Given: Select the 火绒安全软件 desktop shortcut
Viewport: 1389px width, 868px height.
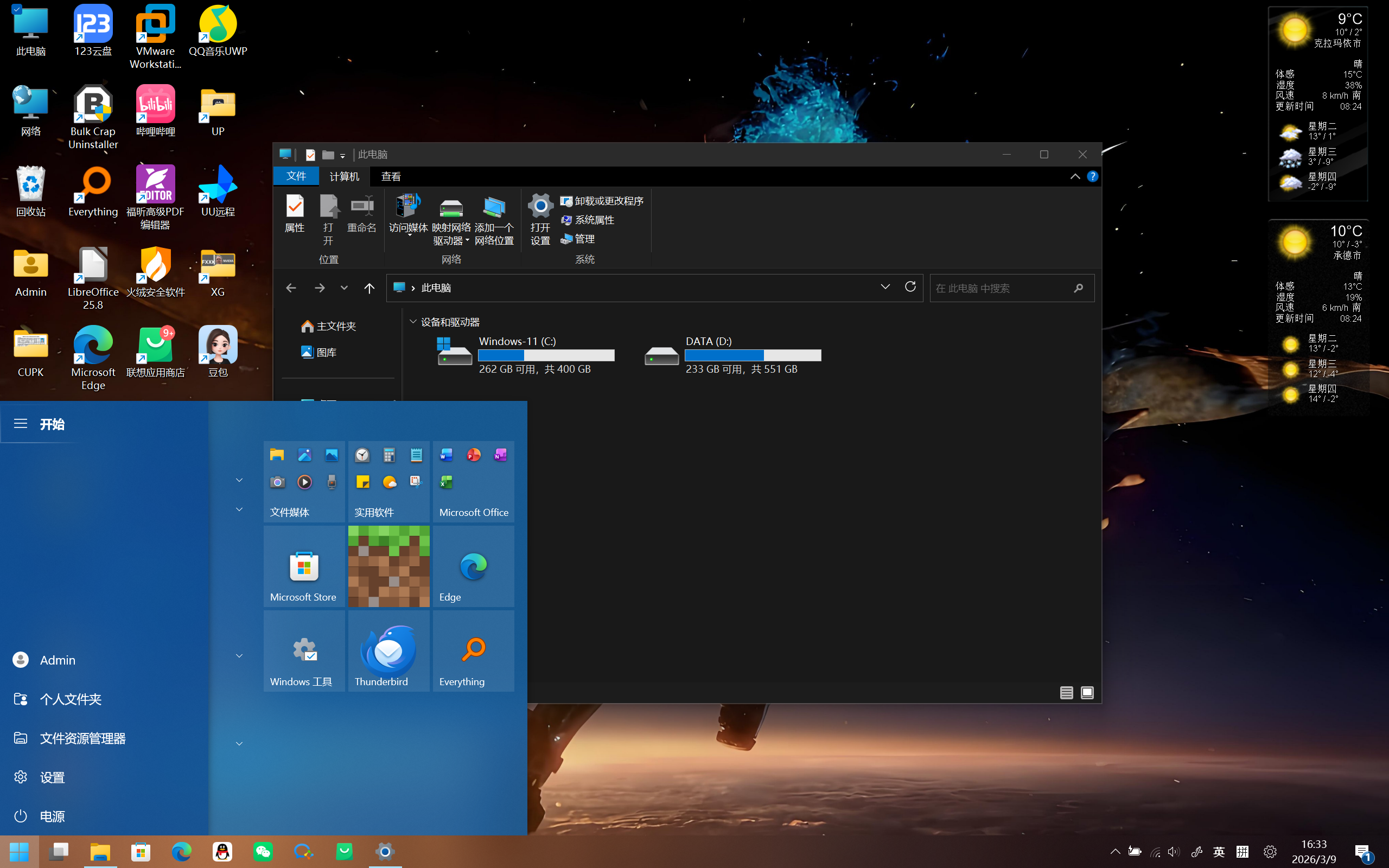Looking at the screenshot, I should [155, 272].
